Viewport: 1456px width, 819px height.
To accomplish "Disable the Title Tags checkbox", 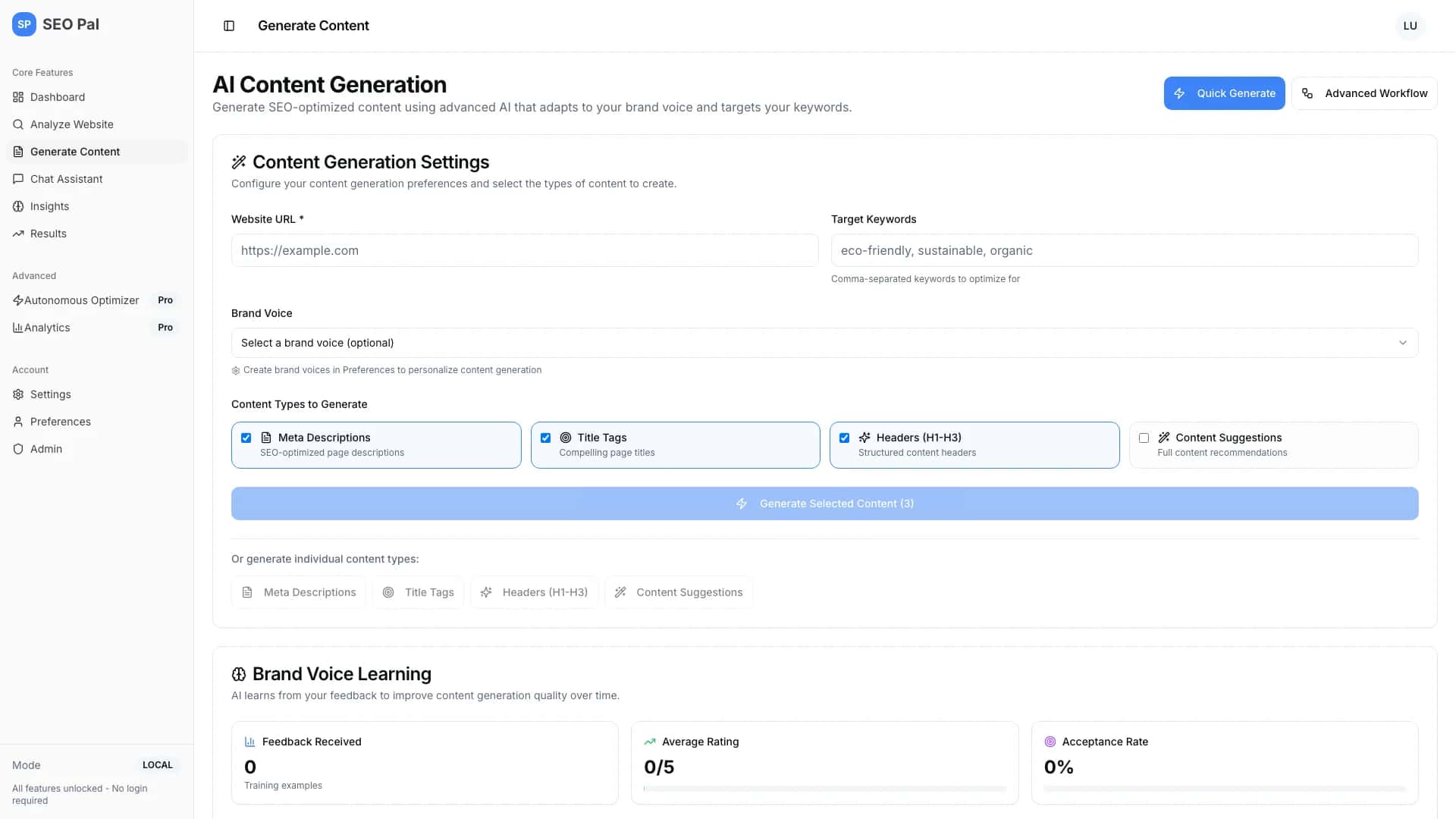I will coord(545,438).
